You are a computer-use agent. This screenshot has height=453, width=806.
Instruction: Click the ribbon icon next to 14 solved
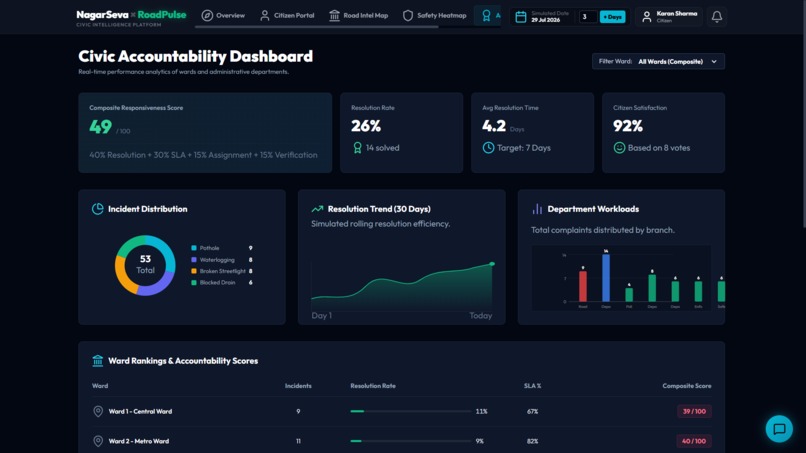[x=357, y=148]
